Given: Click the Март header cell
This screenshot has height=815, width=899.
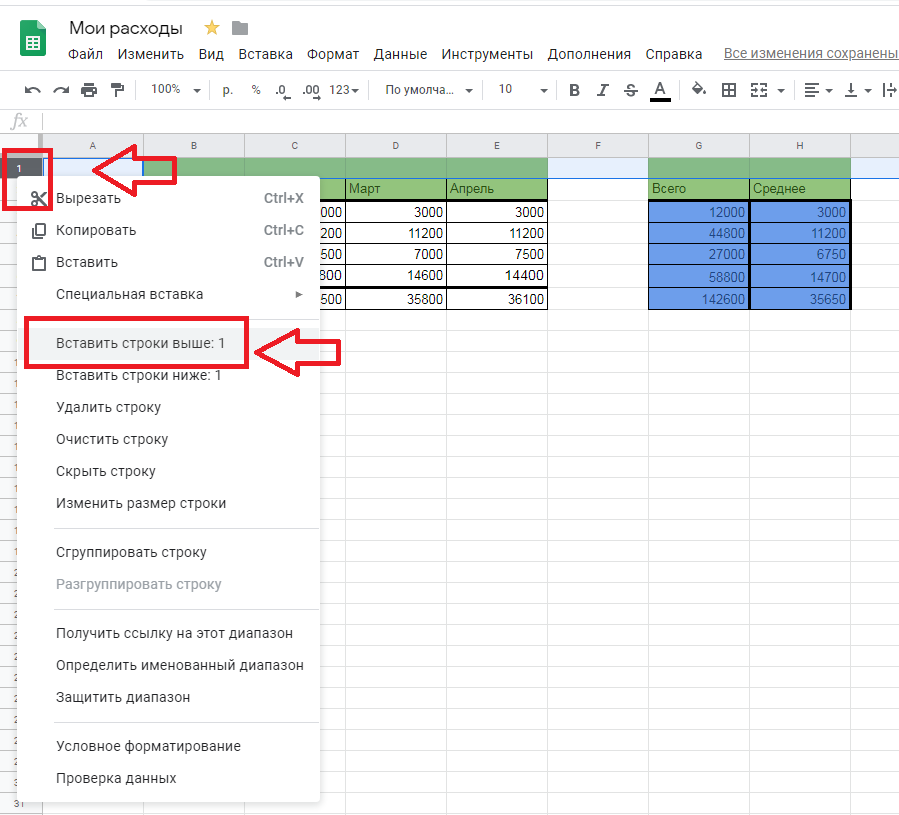Looking at the screenshot, I should point(396,189).
